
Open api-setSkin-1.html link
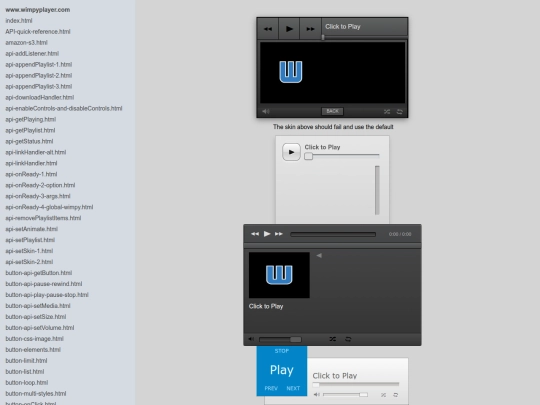(x=29, y=251)
